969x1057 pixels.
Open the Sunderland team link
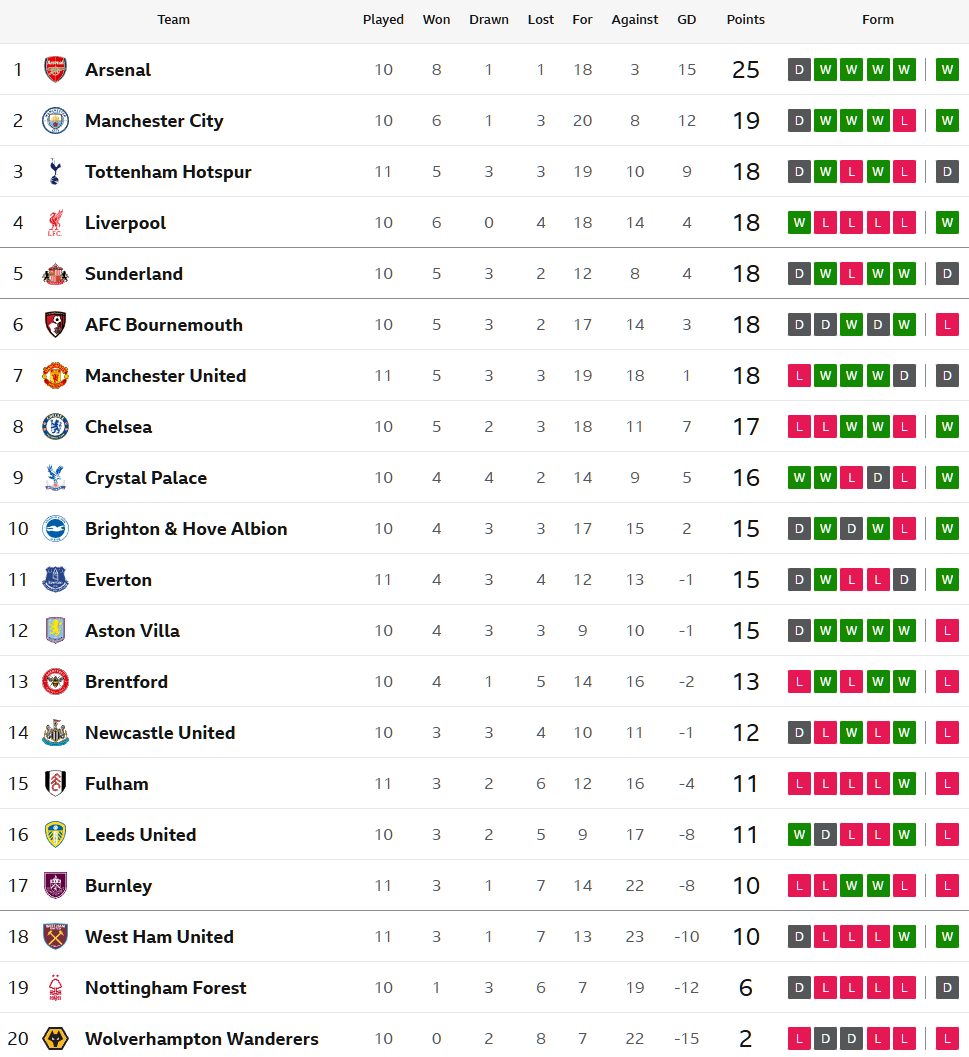click(134, 274)
